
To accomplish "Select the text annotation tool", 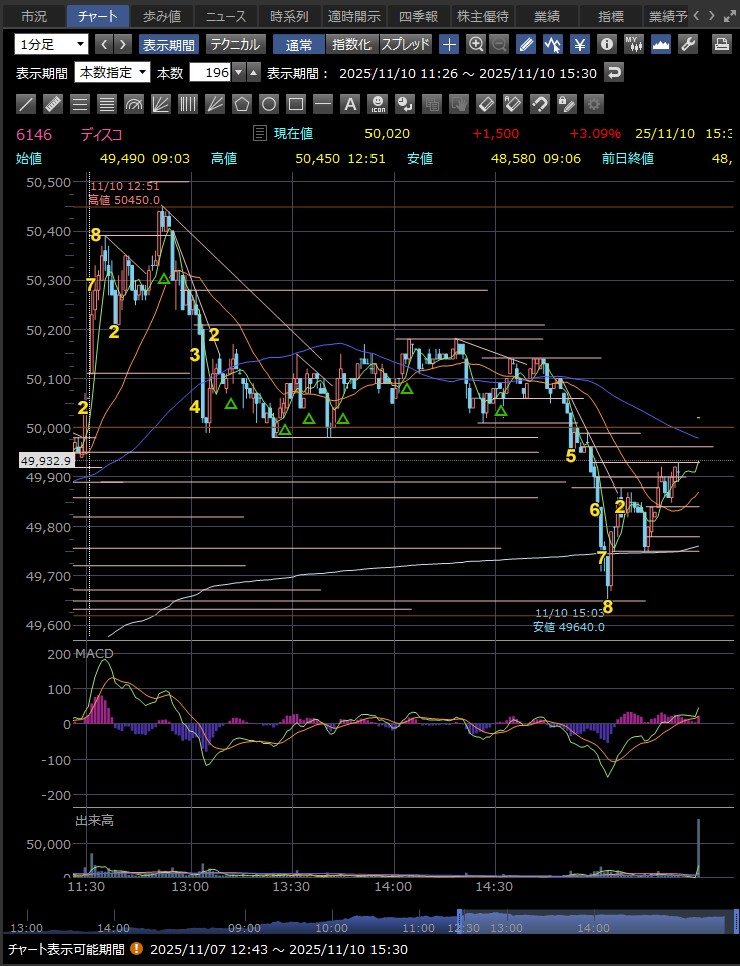I will (x=350, y=104).
